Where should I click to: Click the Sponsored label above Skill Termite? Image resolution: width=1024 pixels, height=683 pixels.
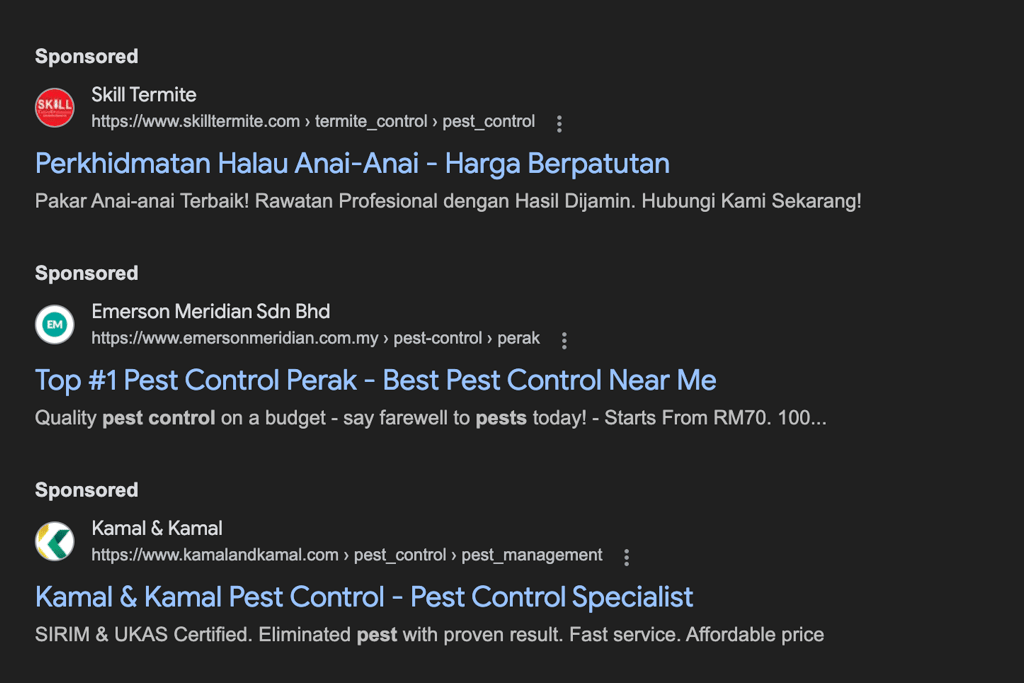pos(87,57)
